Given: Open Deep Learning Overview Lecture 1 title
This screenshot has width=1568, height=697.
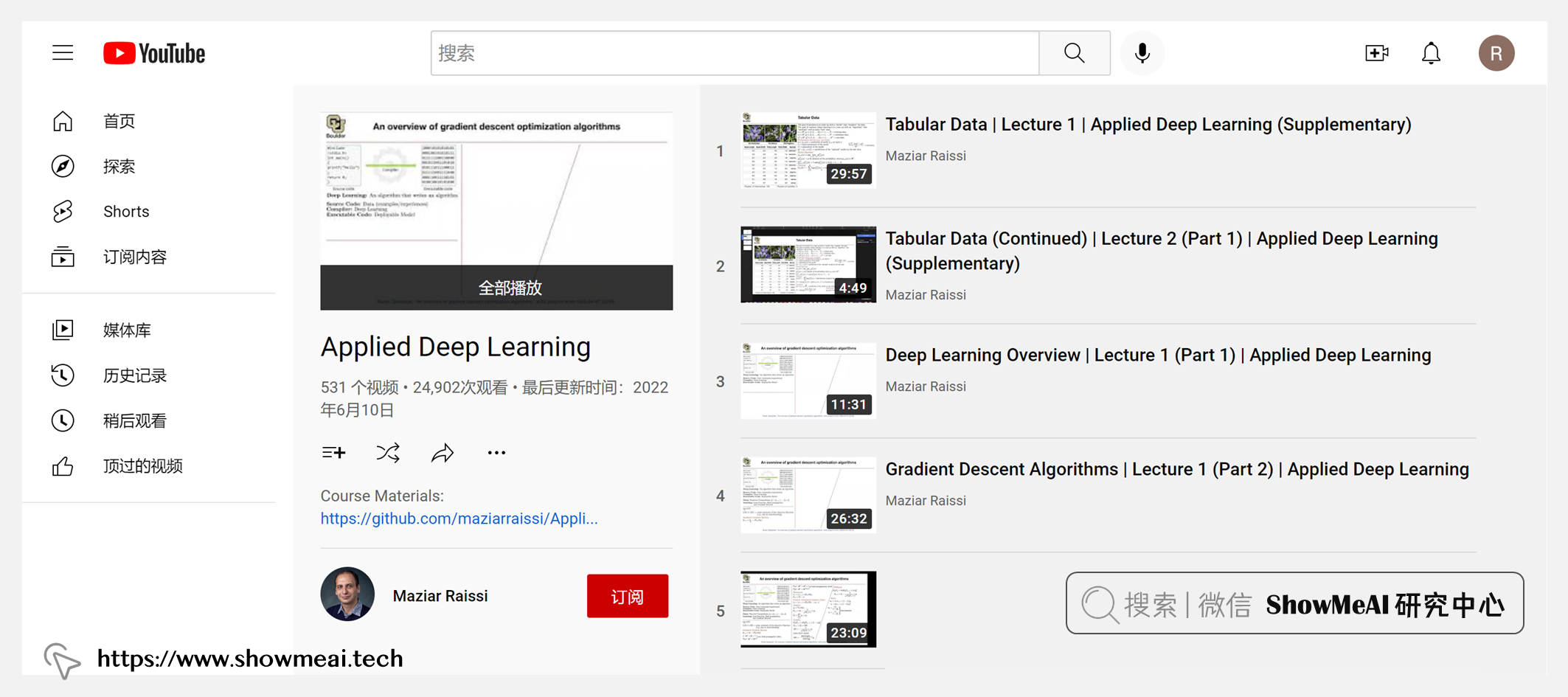Looking at the screenshot, I should point(1158,355).
